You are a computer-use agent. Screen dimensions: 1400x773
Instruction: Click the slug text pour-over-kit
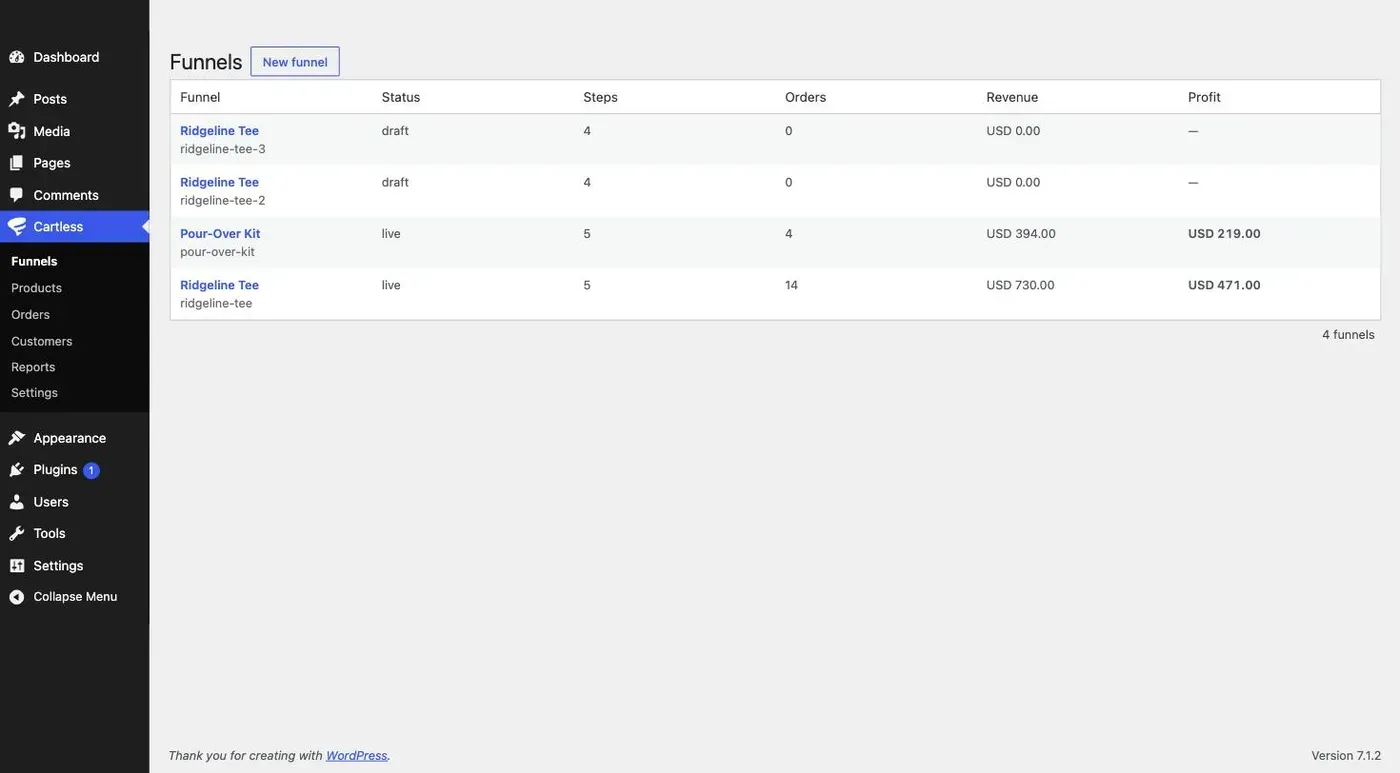tap(217, 252)
